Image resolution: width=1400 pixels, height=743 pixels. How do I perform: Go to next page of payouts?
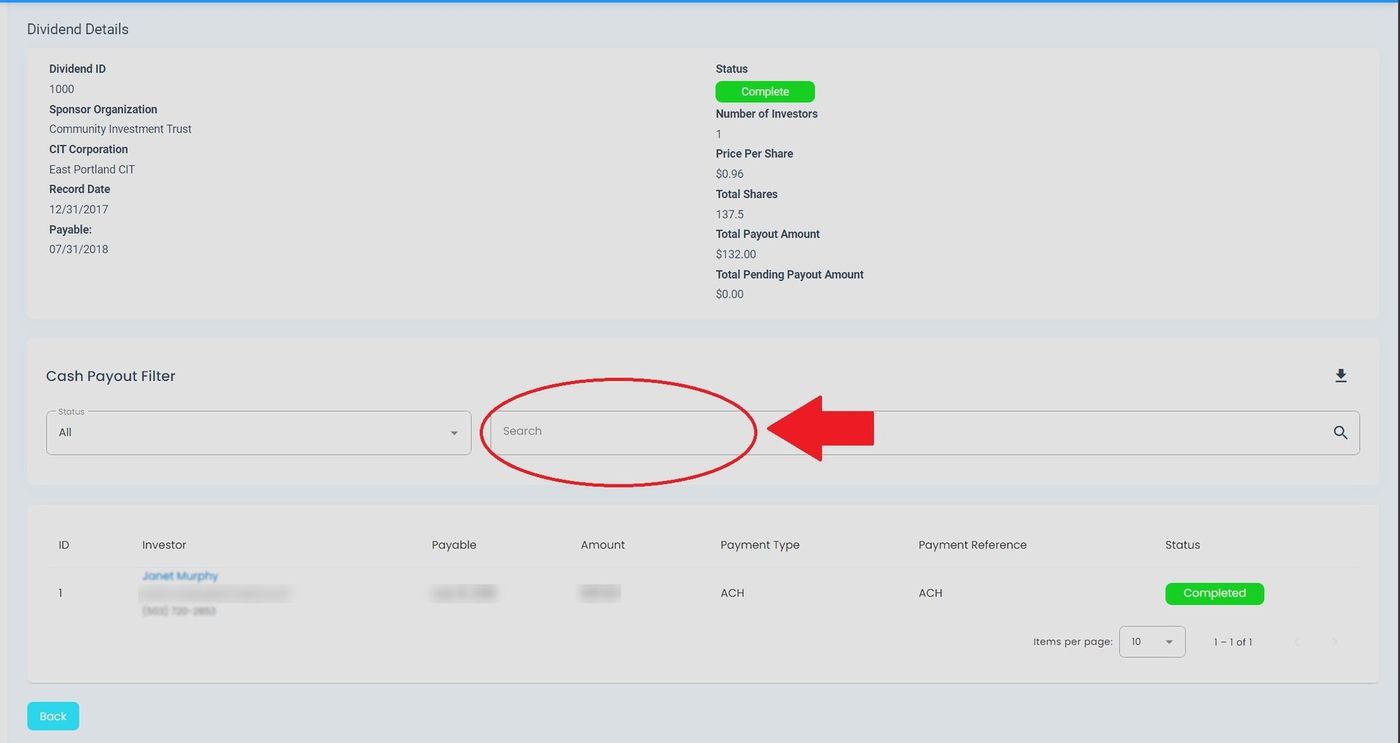[1334, 642]
